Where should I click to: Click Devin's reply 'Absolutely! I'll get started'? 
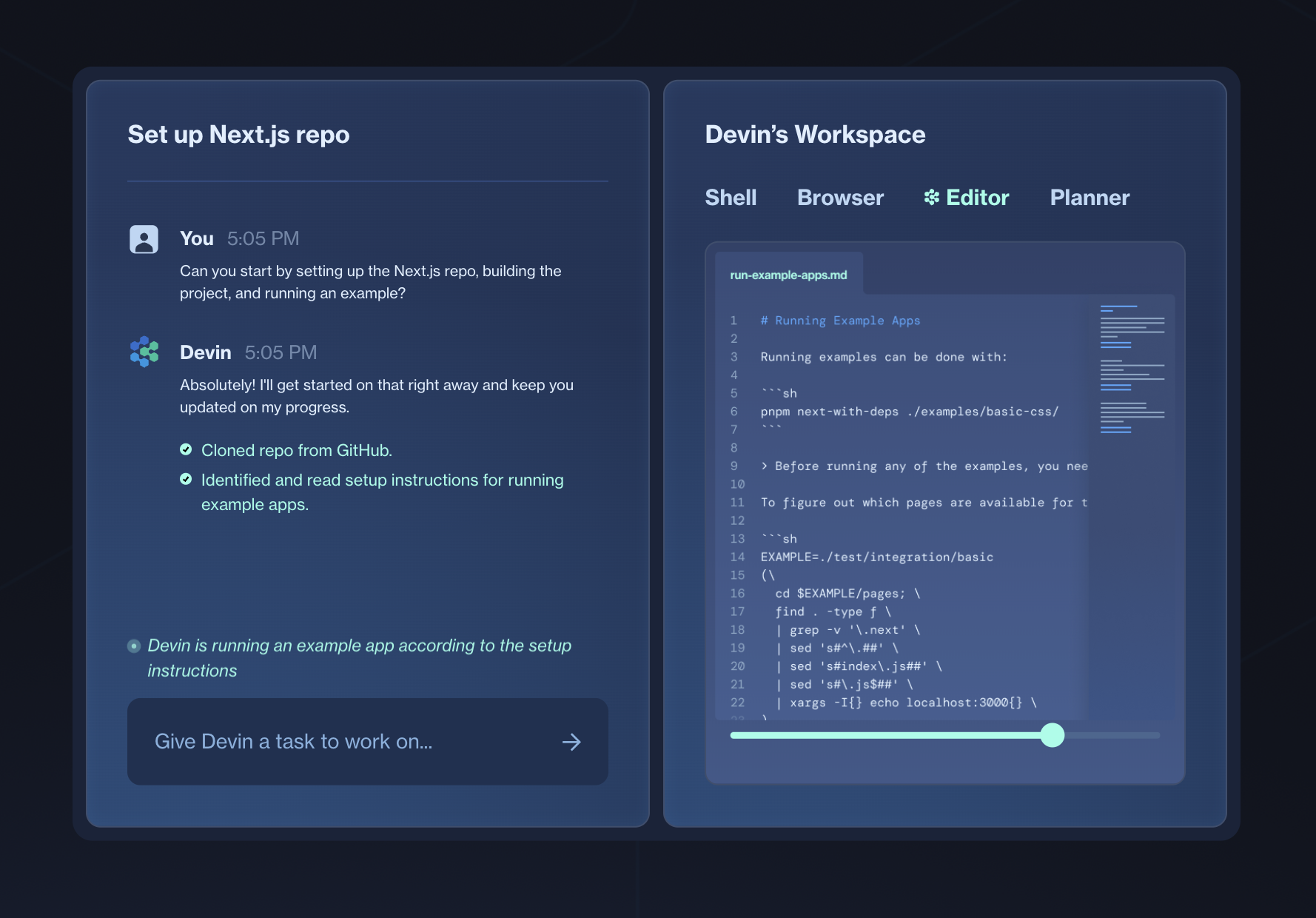pyautogui.click(x=377, y=396)
